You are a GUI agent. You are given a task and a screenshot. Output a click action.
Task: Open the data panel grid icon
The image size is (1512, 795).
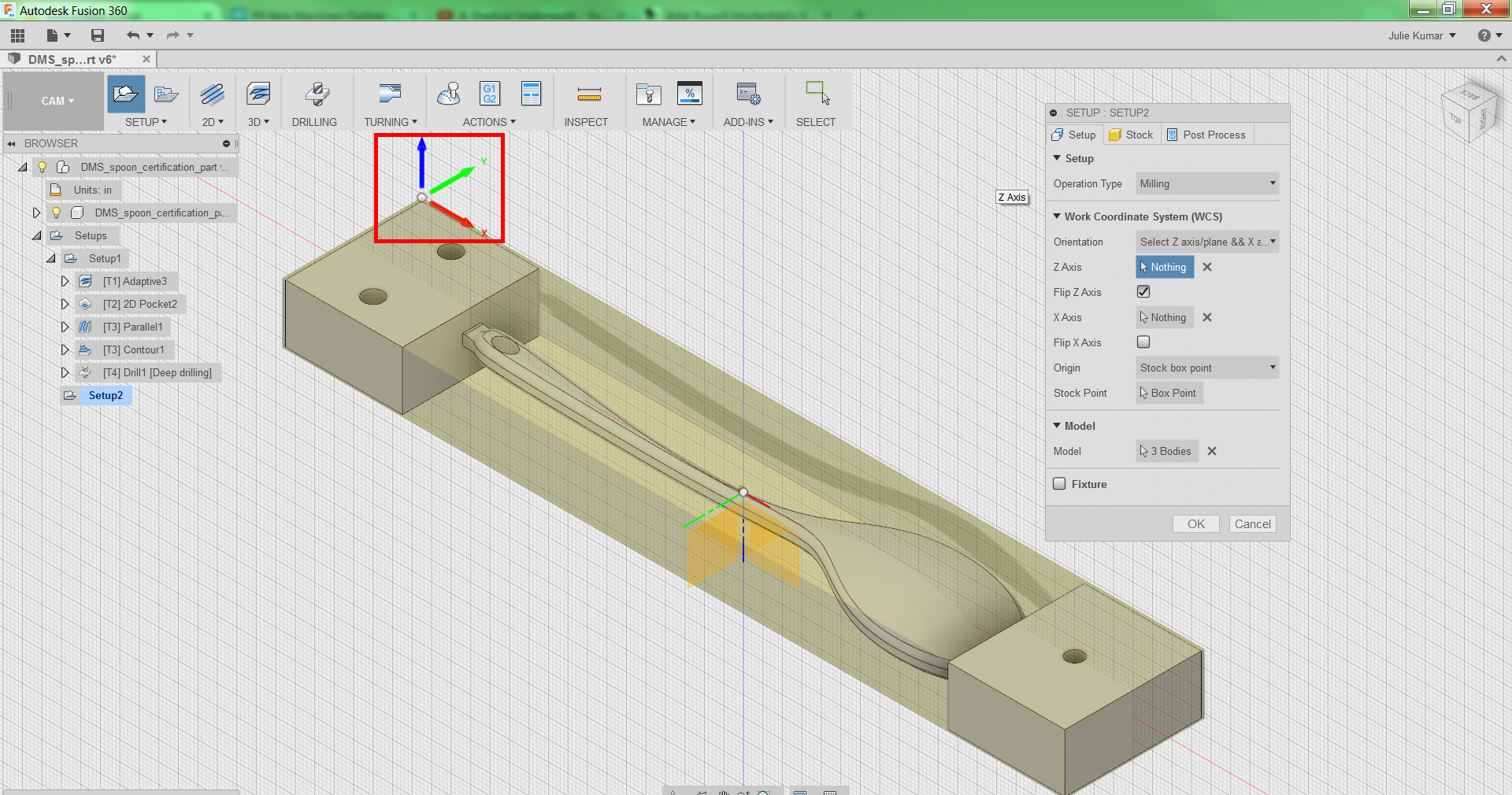pos(17,35)
